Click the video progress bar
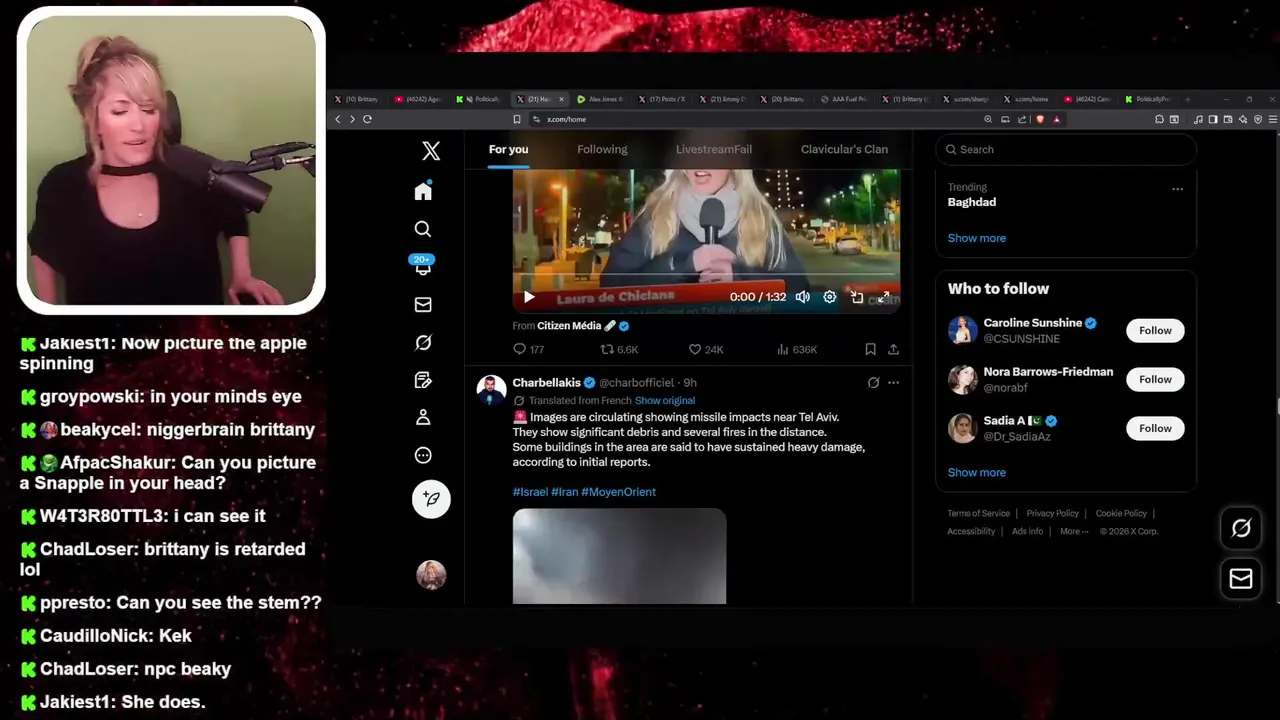This screenshot has width=1280, height=720. coord(706,274)
